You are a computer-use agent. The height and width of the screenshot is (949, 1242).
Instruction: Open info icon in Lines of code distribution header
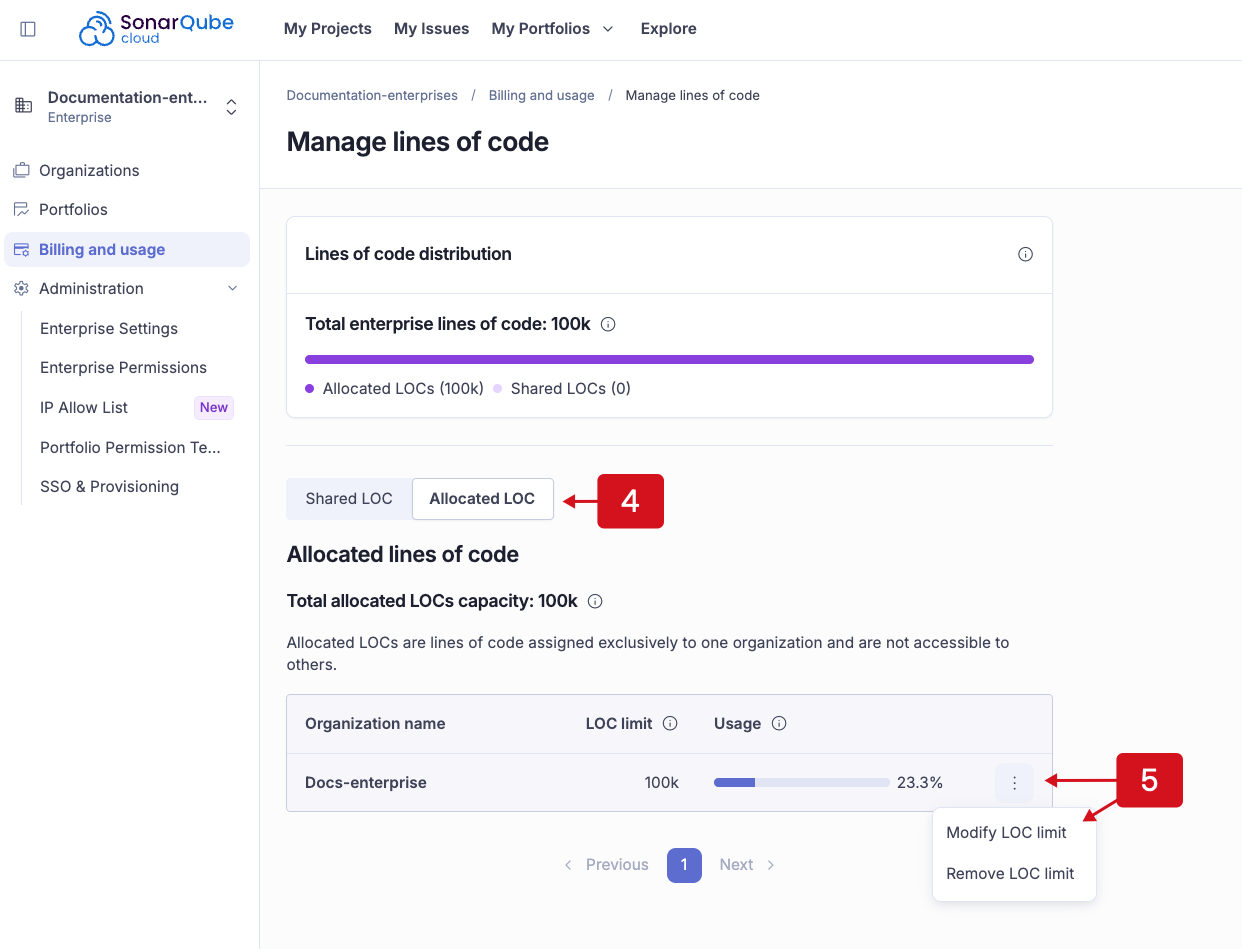tap(1025, 254)
